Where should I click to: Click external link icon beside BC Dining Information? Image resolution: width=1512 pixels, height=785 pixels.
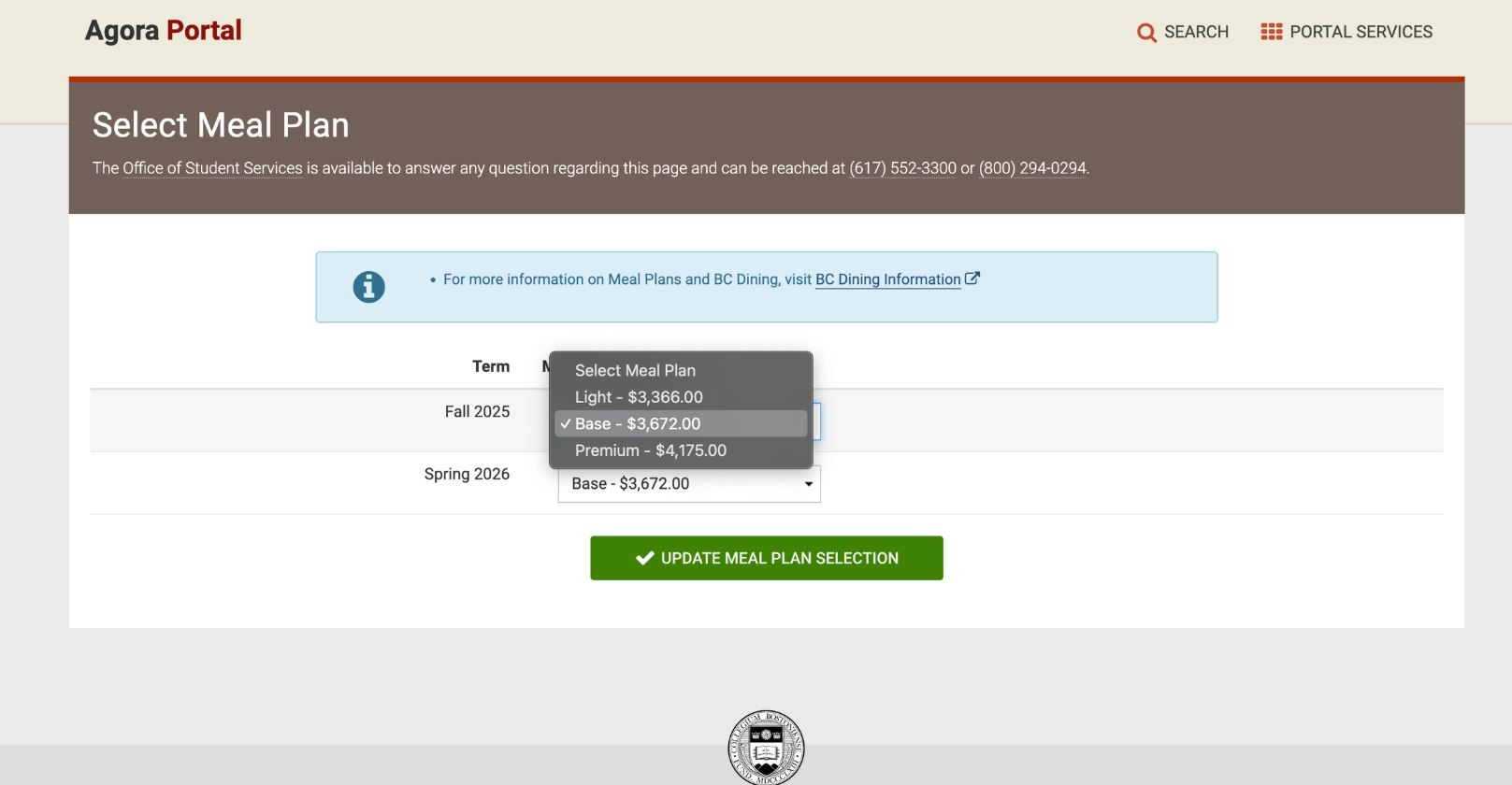pos(972,278)
